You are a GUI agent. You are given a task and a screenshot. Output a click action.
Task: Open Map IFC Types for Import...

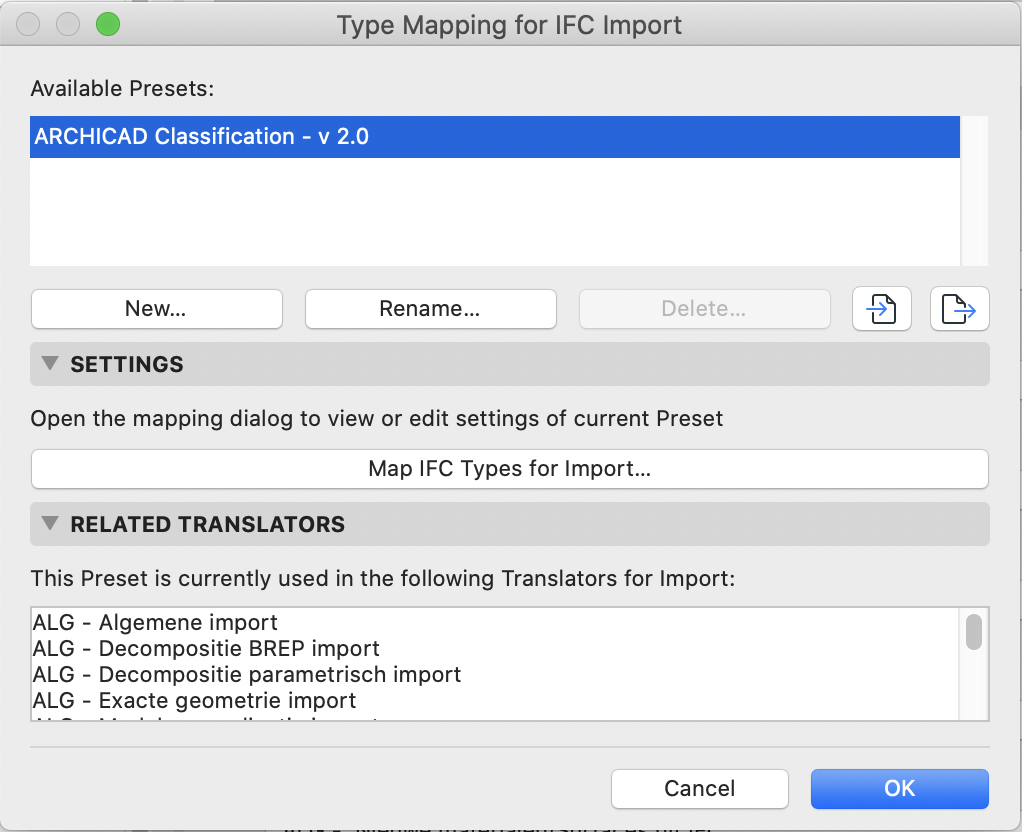[x=510, y=469]
